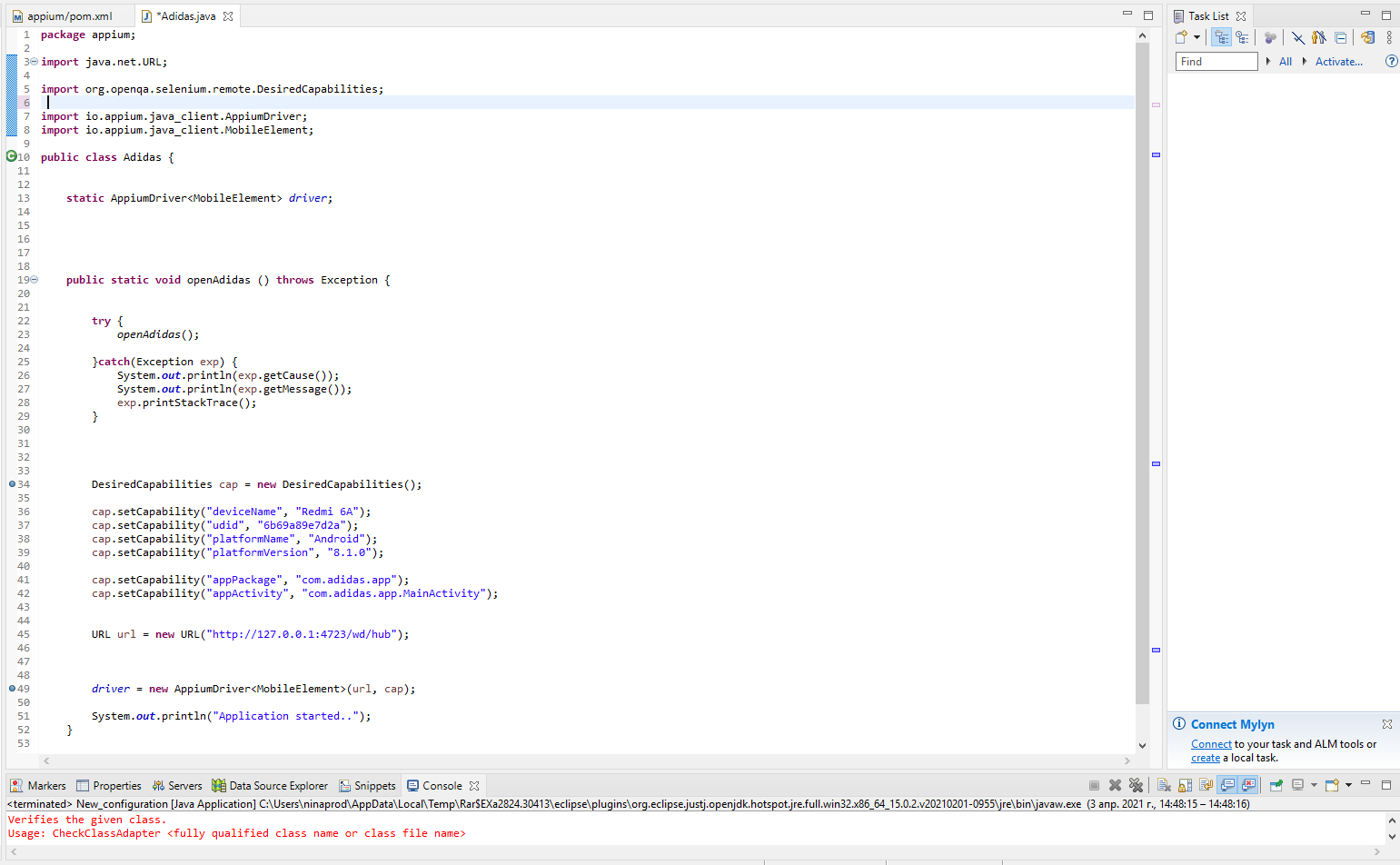Click the Focus on Workweek icon
This screenshot has width=1400, height=865.
pos(1270,37)
